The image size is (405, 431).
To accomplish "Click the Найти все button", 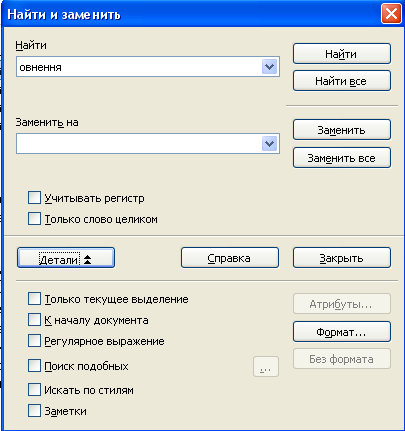I will click(x=342, y=81).
